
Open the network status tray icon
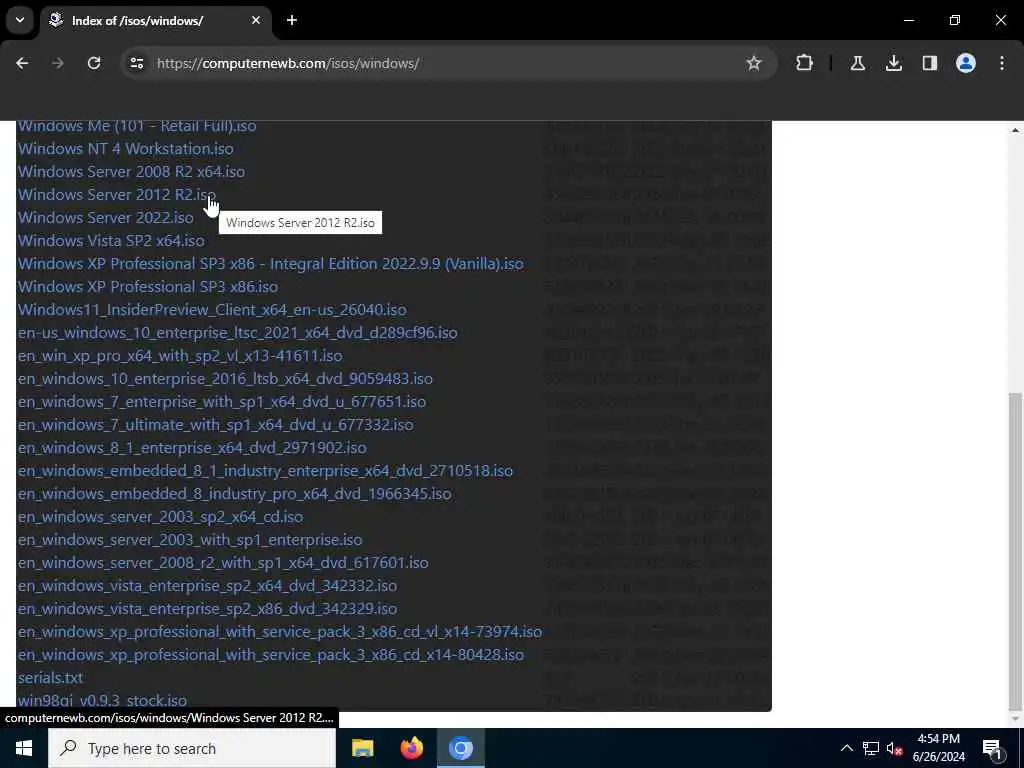tap(871, 748)
